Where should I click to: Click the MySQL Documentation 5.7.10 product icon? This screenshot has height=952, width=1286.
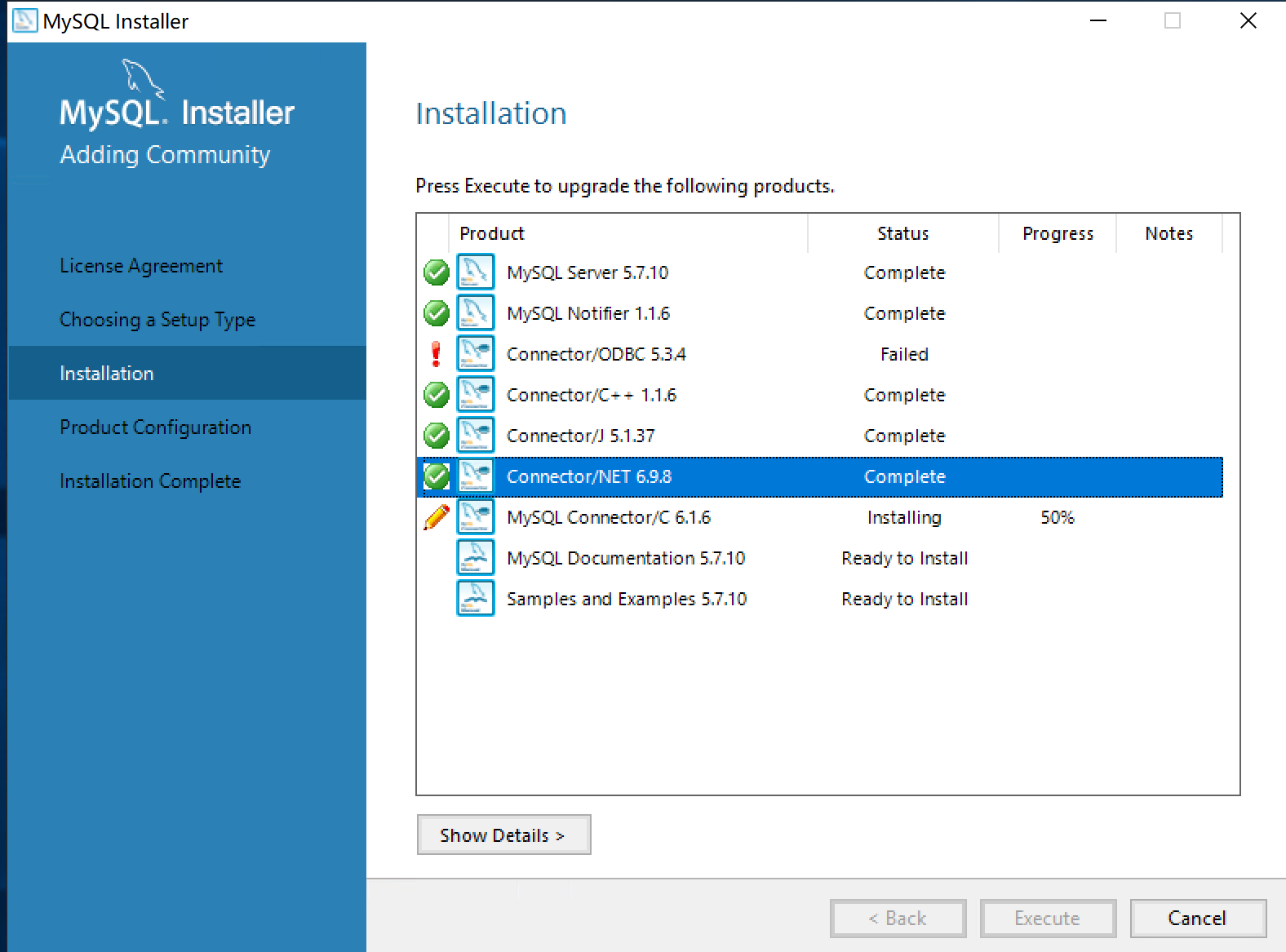point(476,558)
